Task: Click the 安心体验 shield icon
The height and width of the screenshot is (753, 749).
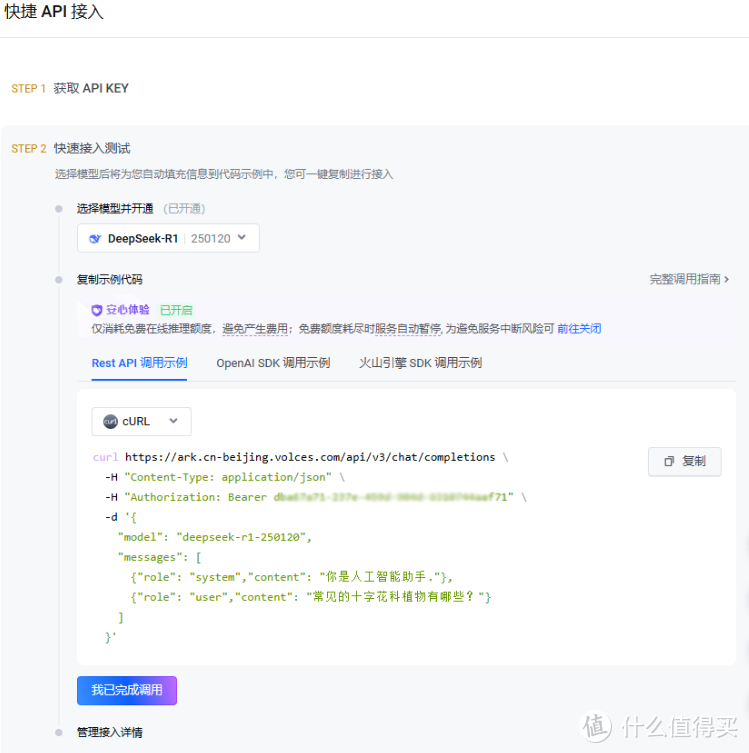Action: (x=97, y=310)
